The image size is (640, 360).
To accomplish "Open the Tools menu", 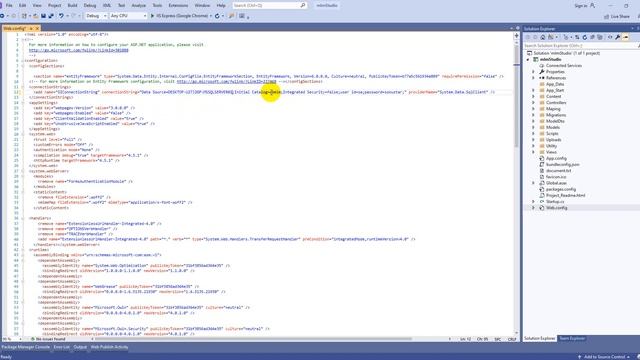I will pos(157,6).
